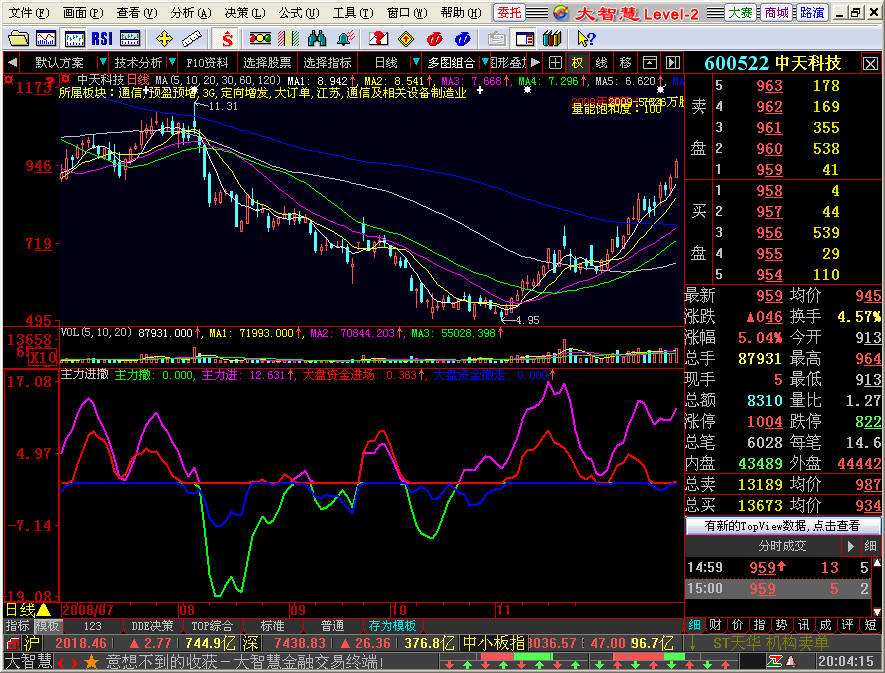Click the yellow triangle next to 日线 label
The width and height of the screenshot is (885, 673).
click(44, 610)
